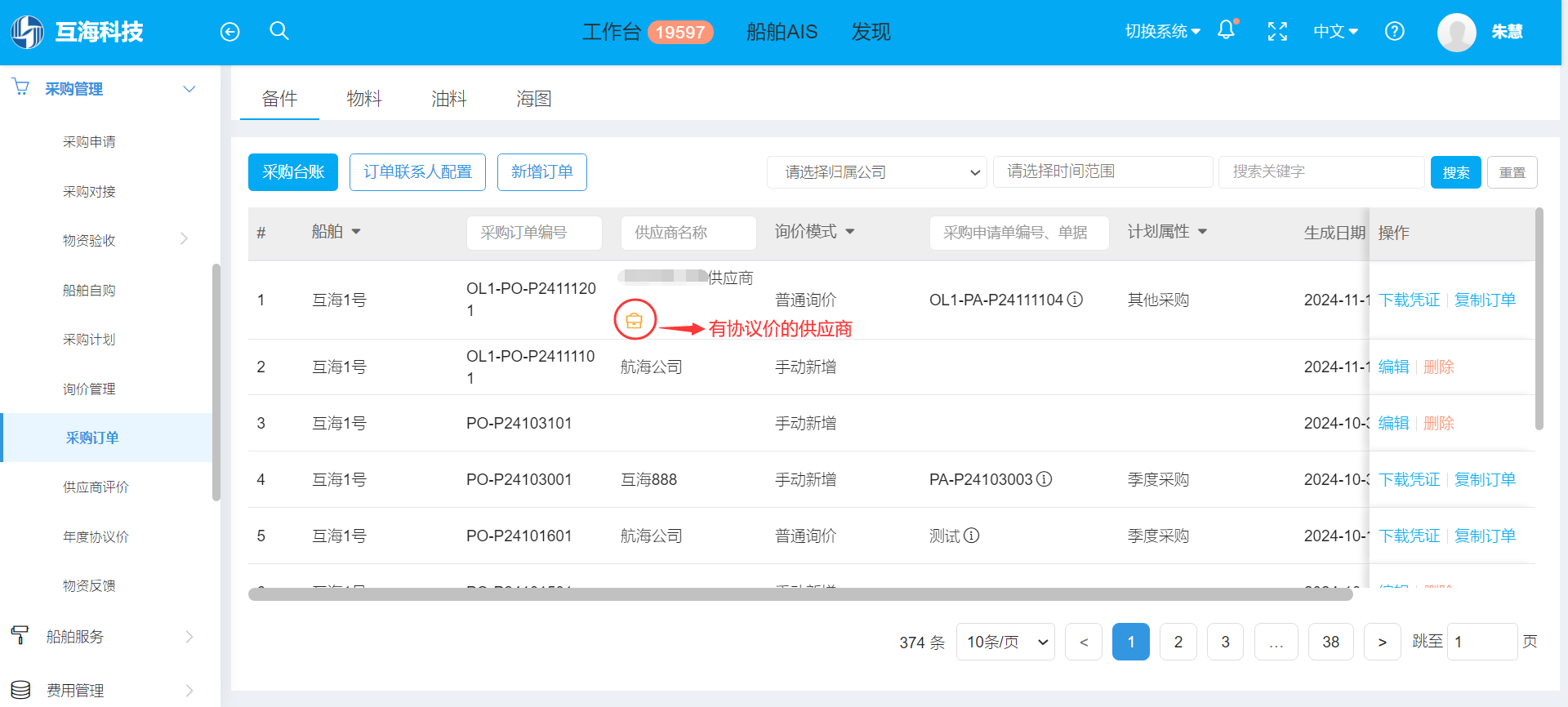Switch to the 物料 tab
This screenshot has height=707, width=1568.
click(x=364, y=99)
